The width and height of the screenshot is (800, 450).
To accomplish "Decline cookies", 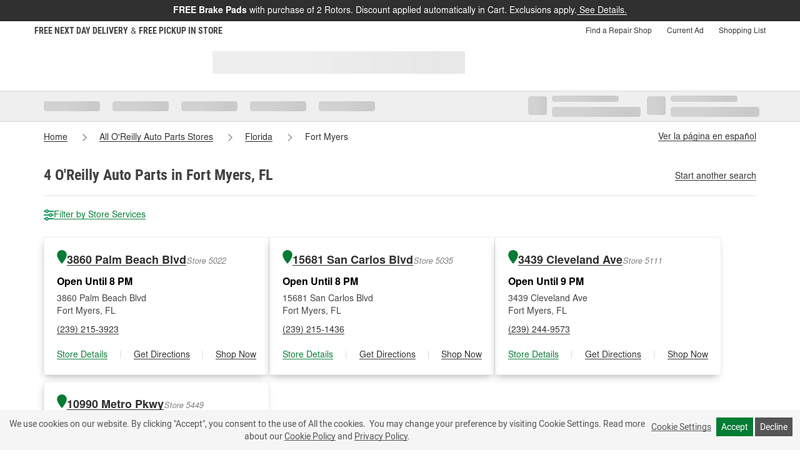I will [x=773, y=427].
